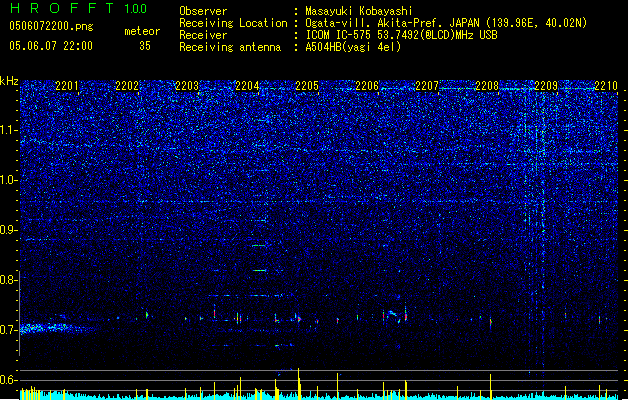Screen dimensions: 629x400
Task: Click the 2208 time marker
Action: click(x=487, y=86)
